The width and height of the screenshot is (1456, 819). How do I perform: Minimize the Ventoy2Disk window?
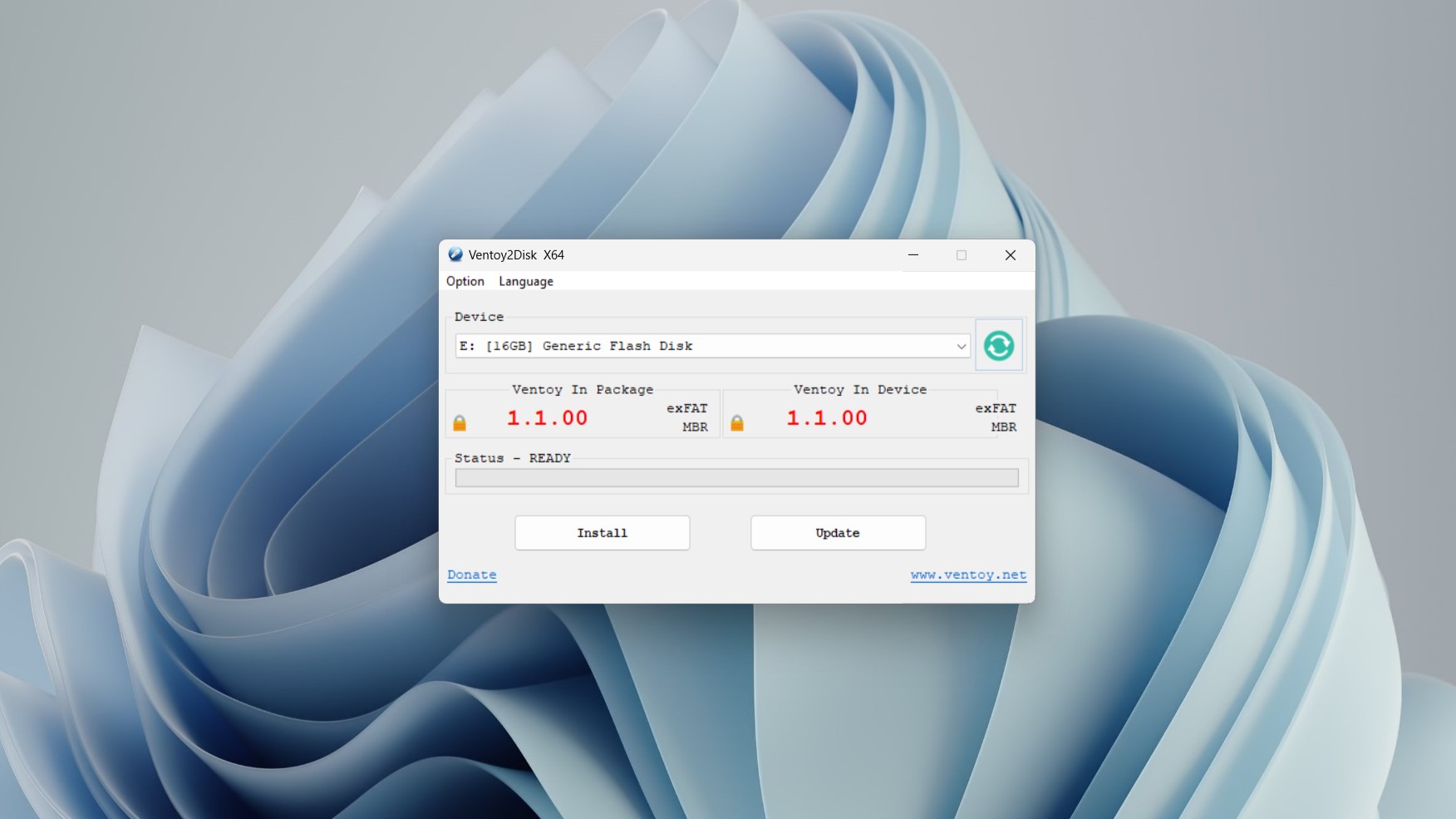[913, 255]
